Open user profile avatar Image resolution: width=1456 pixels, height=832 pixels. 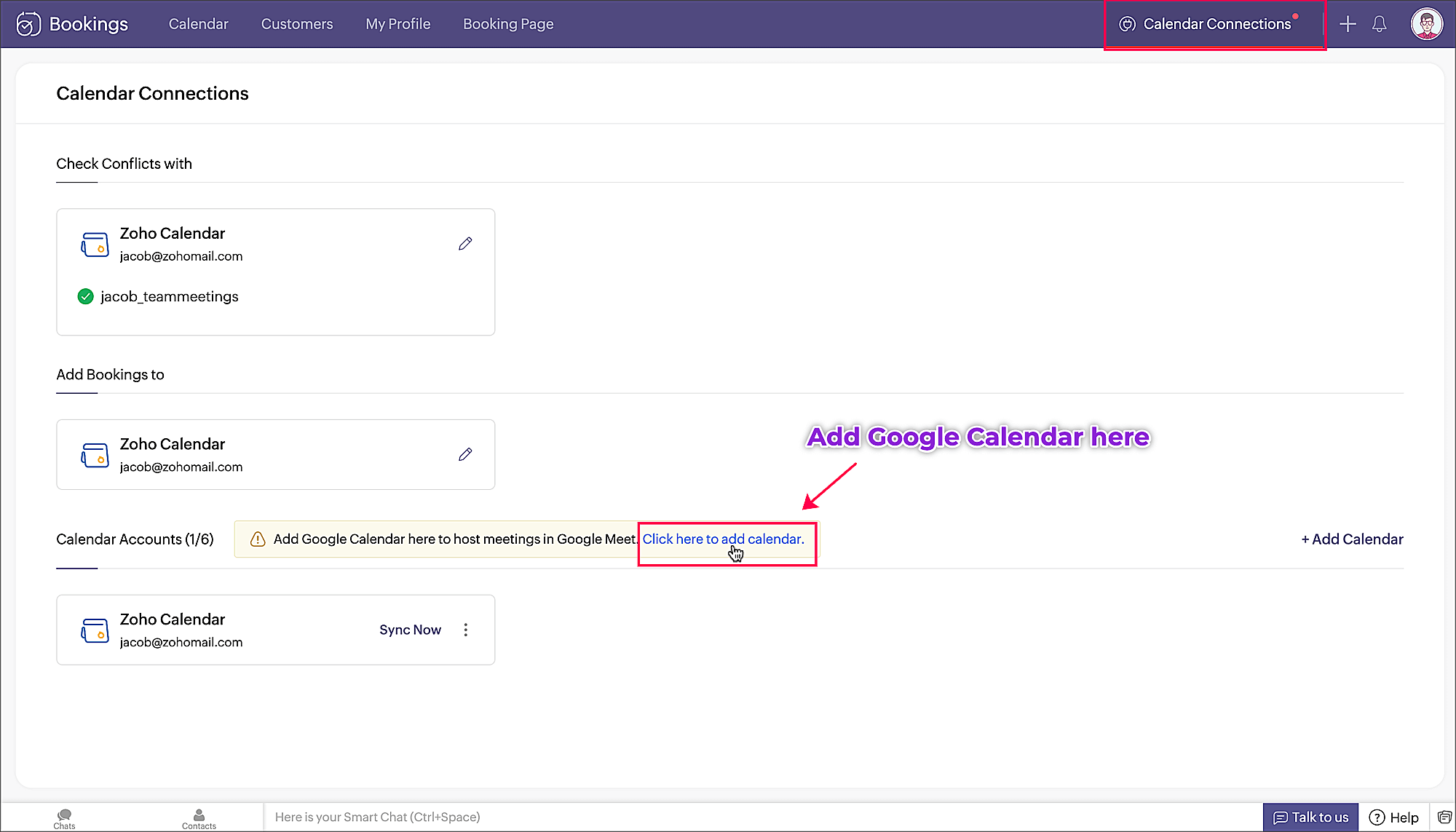(1426, 24)
